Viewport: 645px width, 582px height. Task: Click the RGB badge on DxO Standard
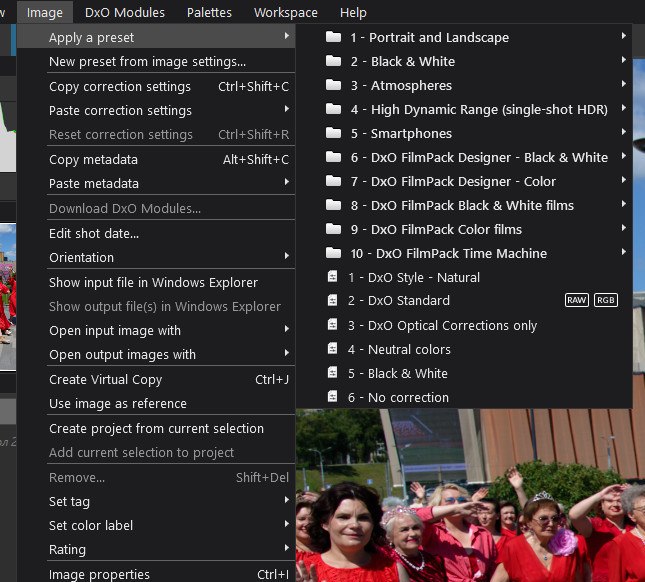(x=606, y=300)
